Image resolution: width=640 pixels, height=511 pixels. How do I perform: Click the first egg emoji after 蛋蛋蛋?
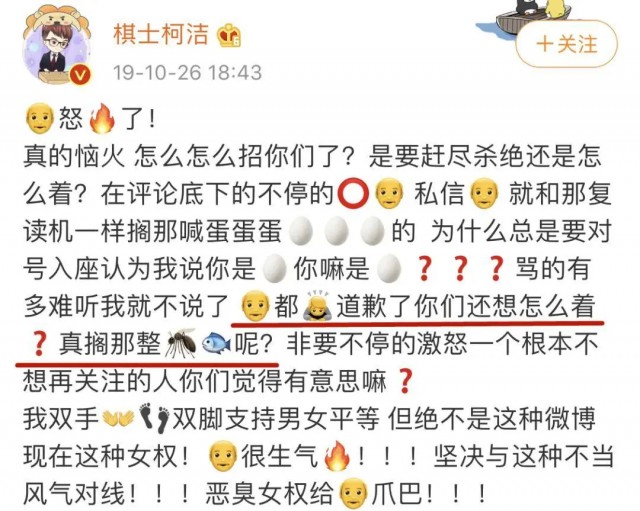click(301, 231)
